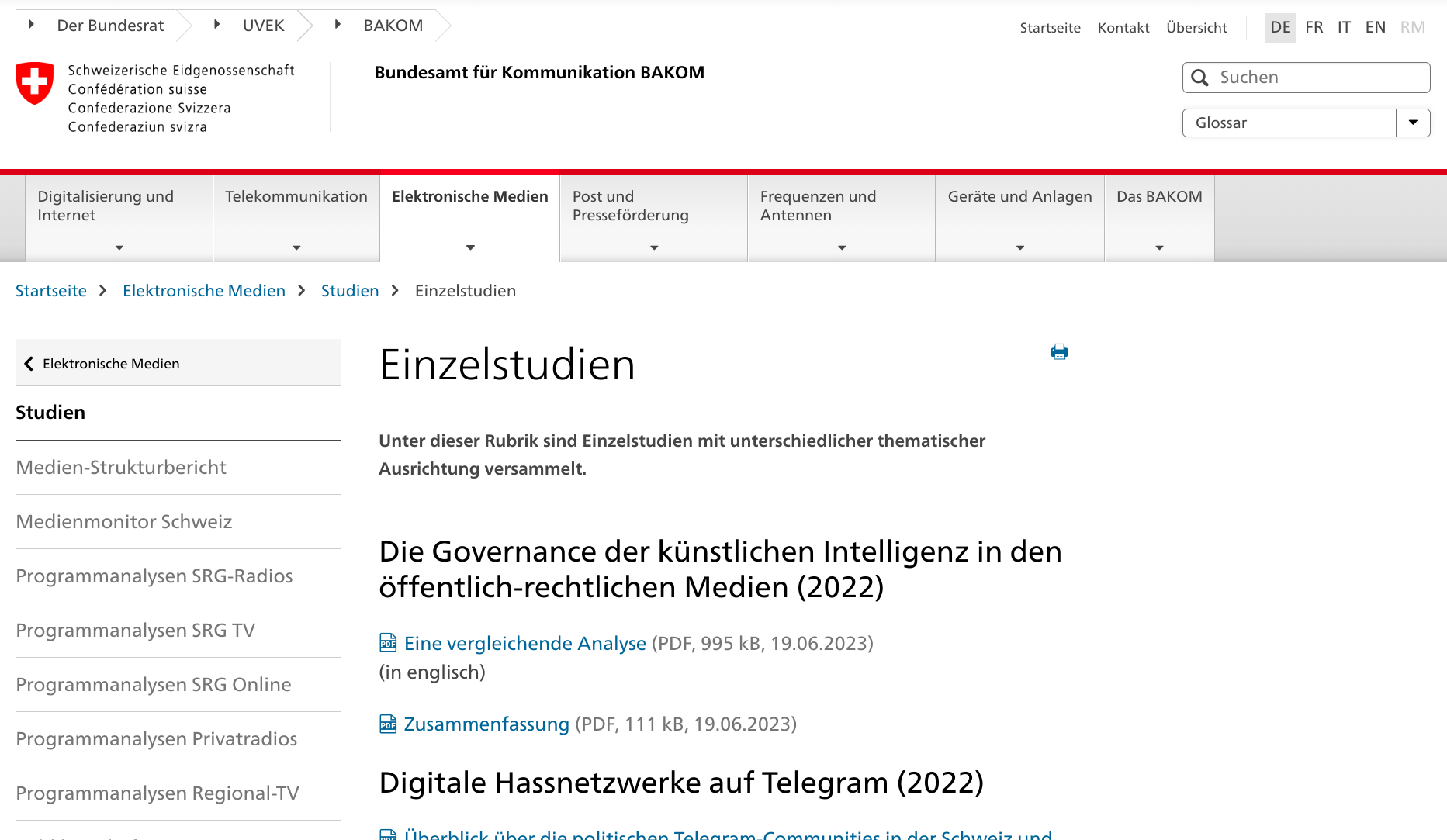Image resolution: width=1447 pixels, height=840 pixels.
Task: Click arrow icon before Der Bundesrat
Action: 31,25
